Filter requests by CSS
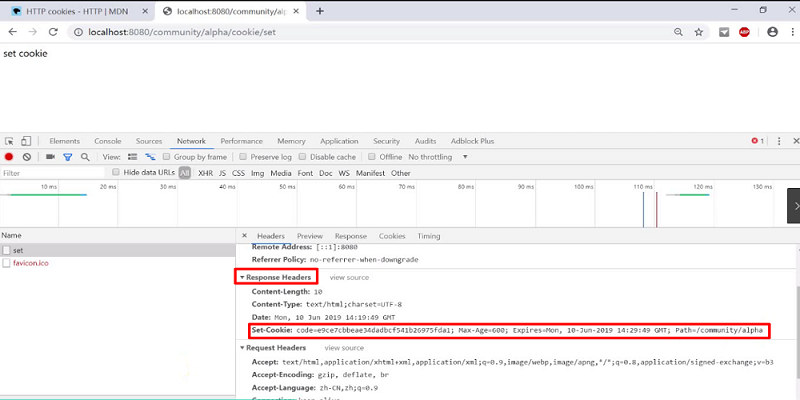 (x=238, y=173)
